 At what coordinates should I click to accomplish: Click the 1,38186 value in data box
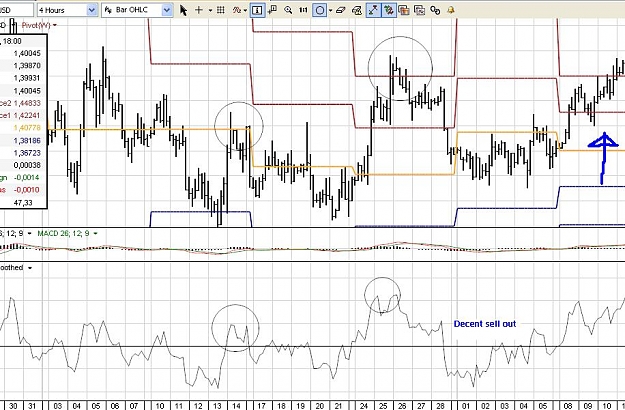pyautogui.click(x=27, y=141)
